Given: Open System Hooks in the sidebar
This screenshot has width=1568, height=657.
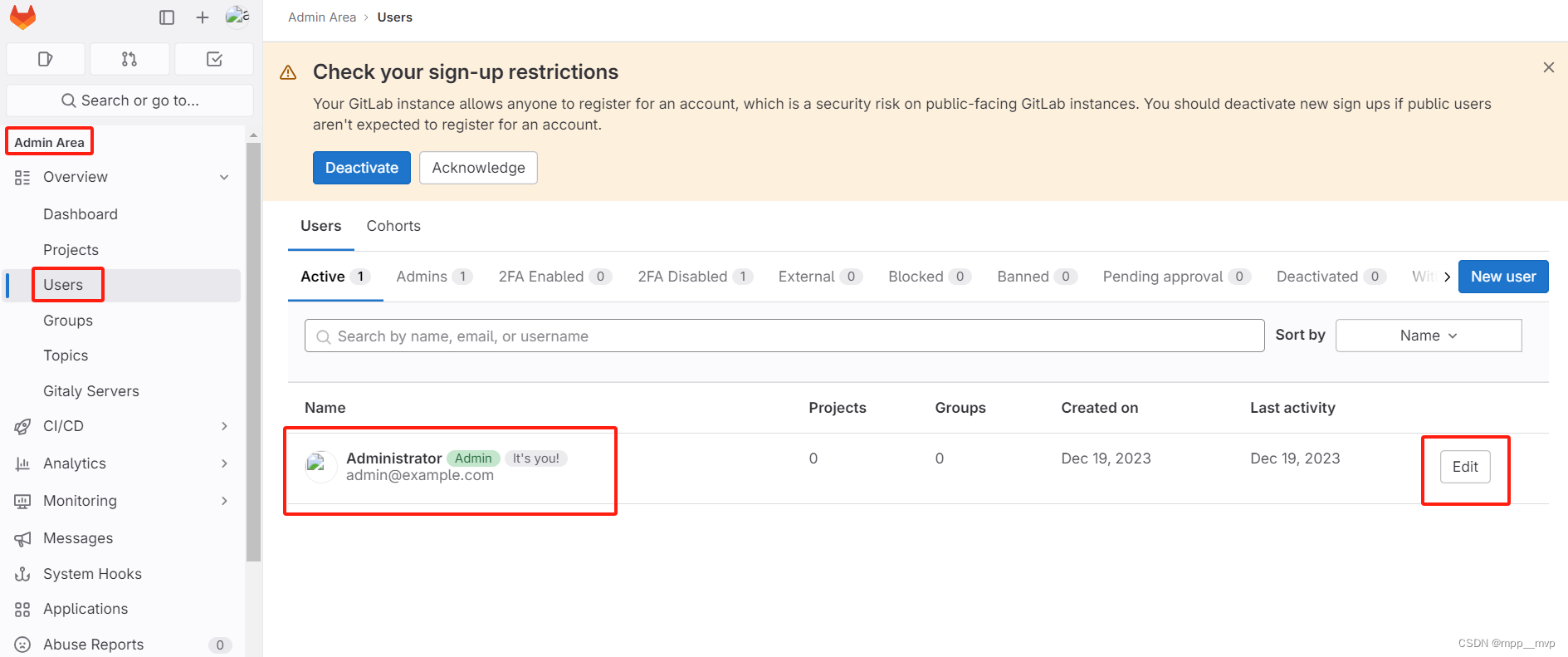Looking at the screenshot, I should click(x=92, y=574).
